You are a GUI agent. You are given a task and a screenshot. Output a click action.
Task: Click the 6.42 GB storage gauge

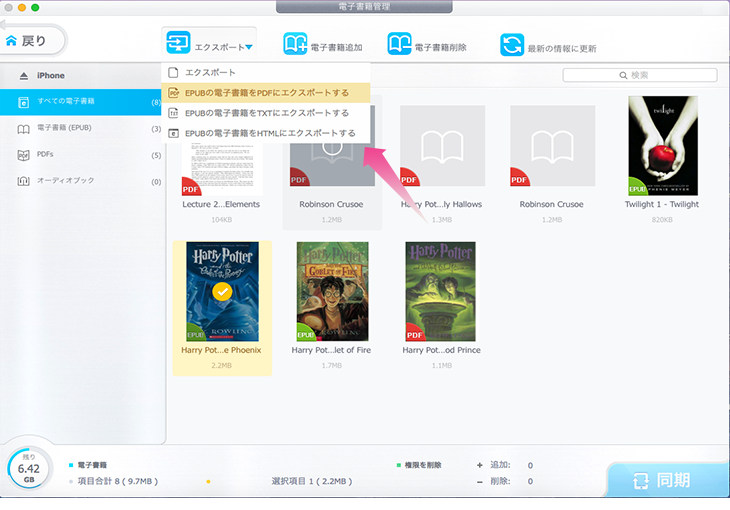[29, 469]
